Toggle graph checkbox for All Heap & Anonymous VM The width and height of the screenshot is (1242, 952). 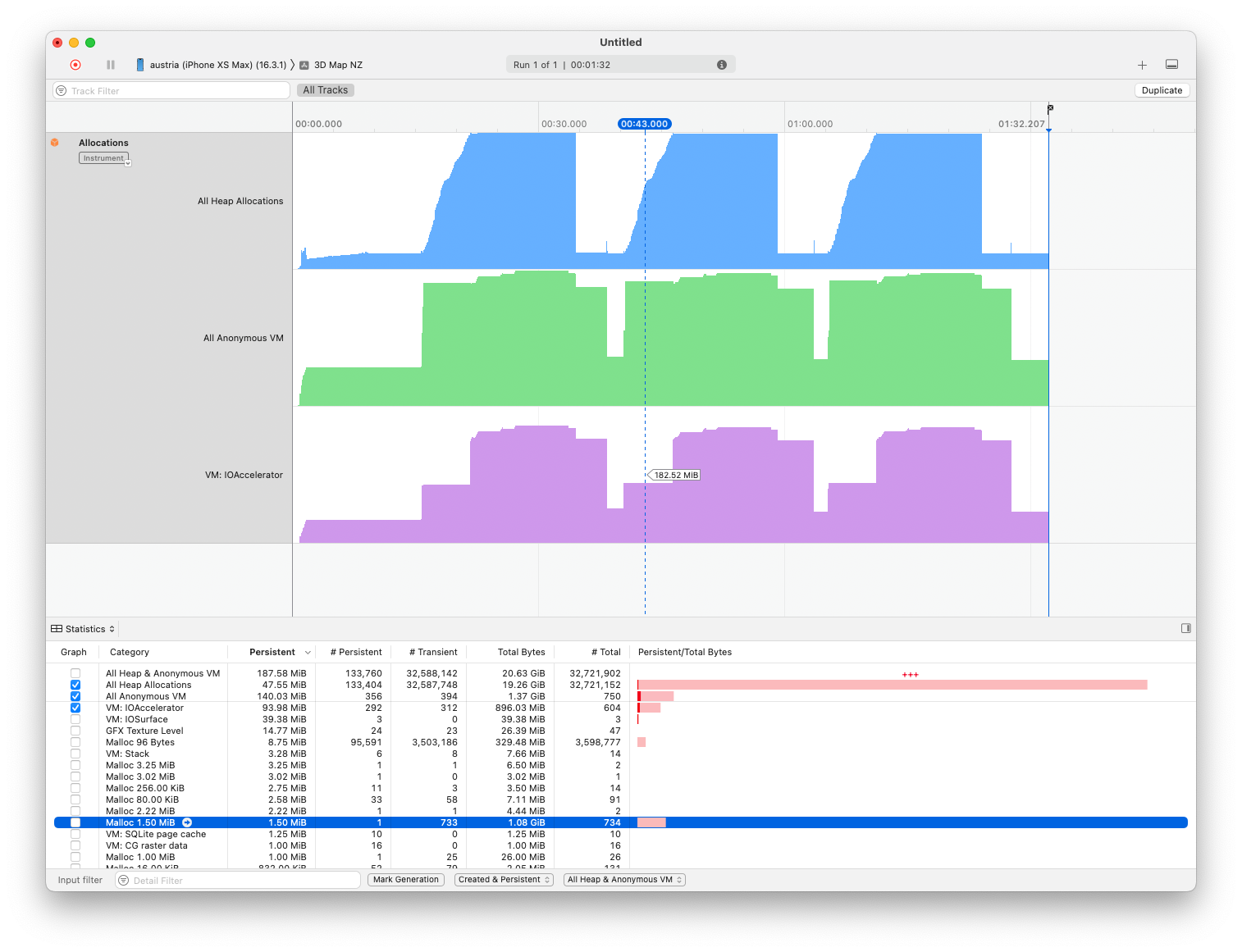(x=75, y=673)
